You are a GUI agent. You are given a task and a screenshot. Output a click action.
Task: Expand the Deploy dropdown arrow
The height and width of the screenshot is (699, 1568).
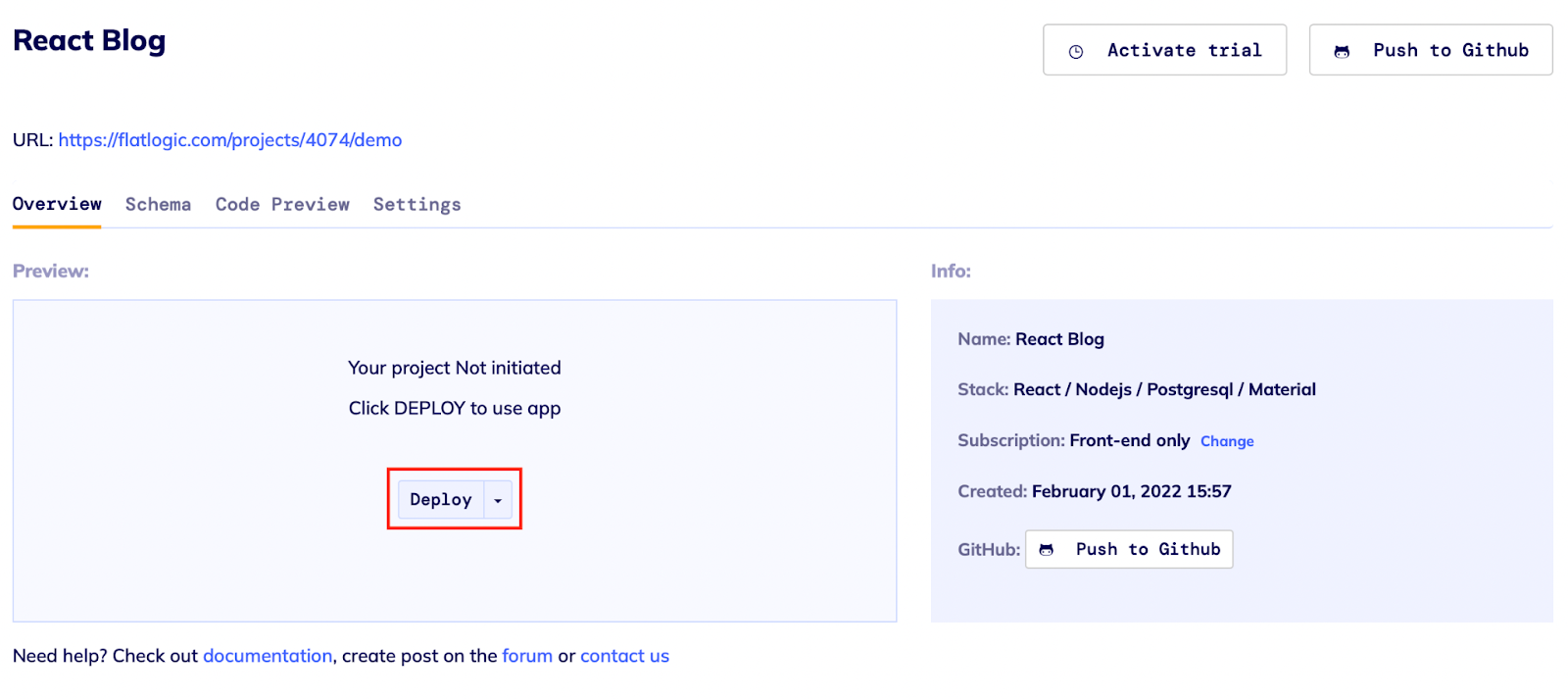498,501
